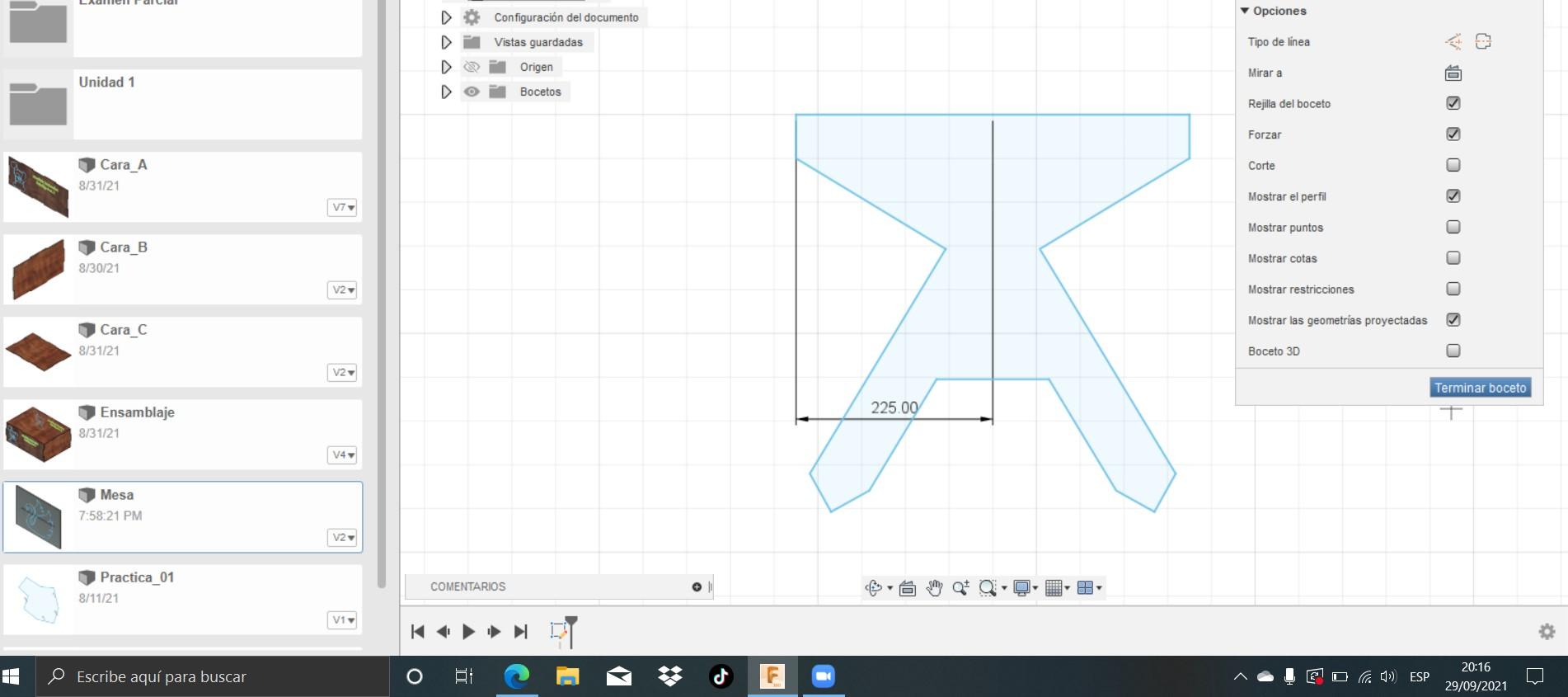Viewport: 1568px width, 697px height.
Task: Enable Mostrar puntos checkbox
Action: point(1453,227)
